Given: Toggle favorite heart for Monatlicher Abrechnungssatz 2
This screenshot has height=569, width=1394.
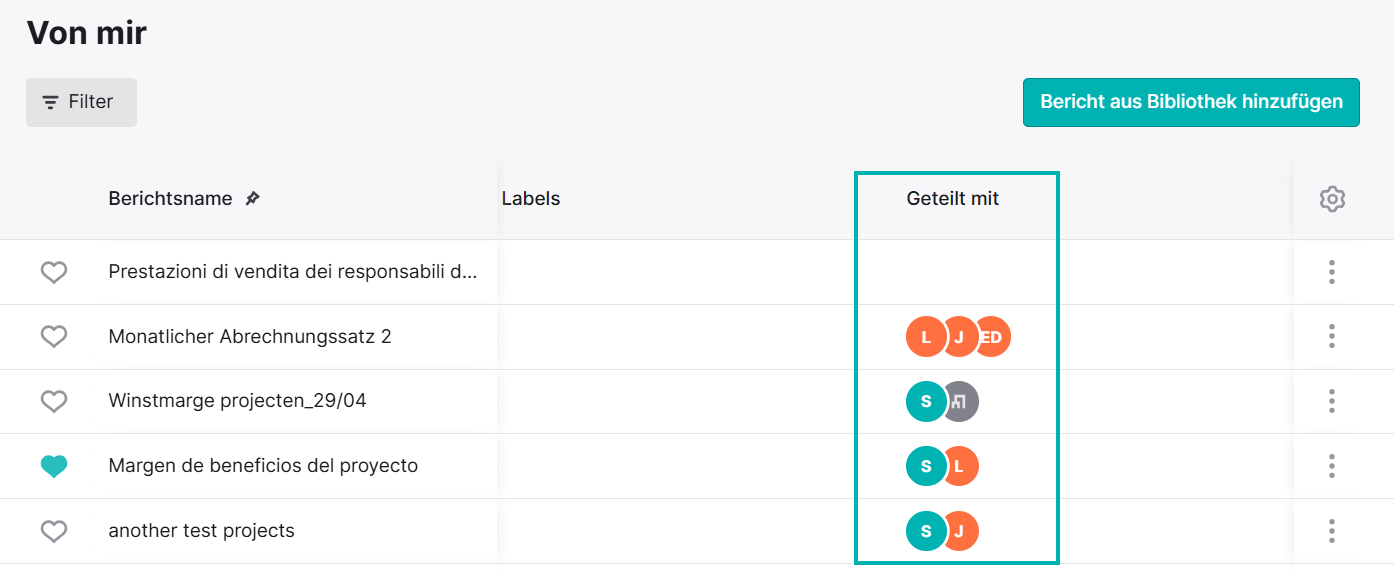Looking at the screenshot, I should pos(54,337).
